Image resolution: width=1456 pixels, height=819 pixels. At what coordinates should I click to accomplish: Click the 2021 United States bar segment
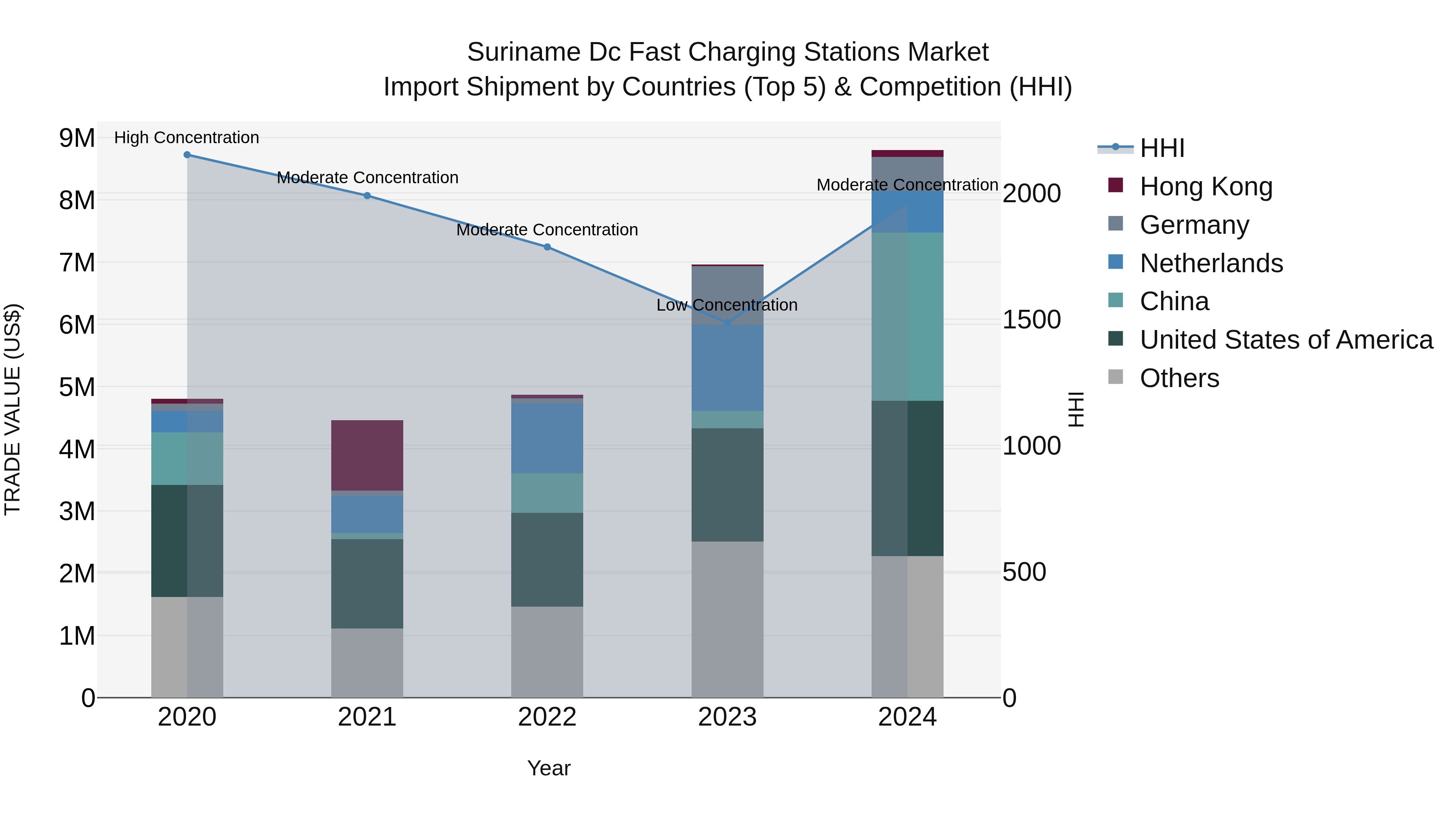tap(367, 584)
